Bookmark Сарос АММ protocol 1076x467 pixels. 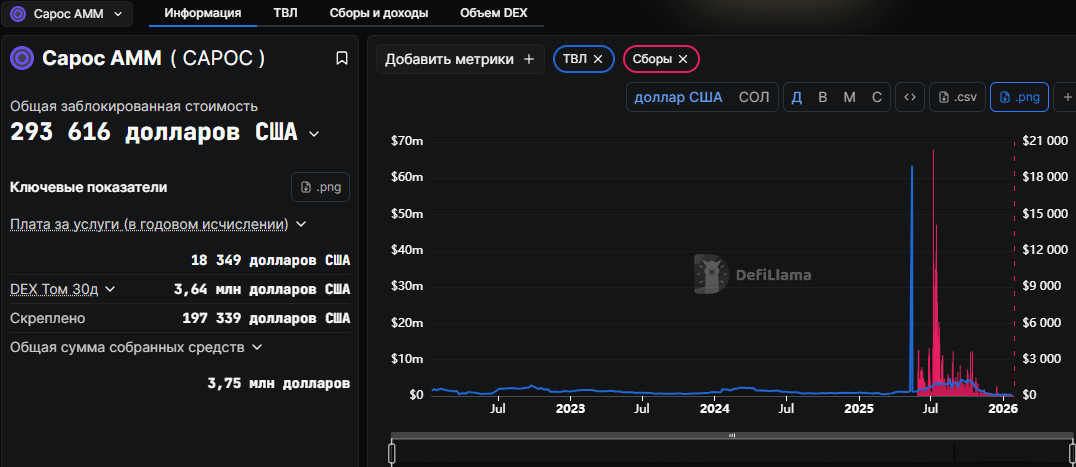342,58
